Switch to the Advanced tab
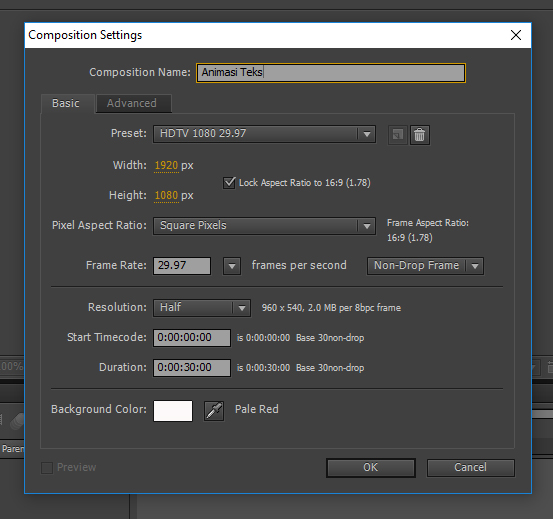This screenshot has height=519, width=553. point(133,103)
